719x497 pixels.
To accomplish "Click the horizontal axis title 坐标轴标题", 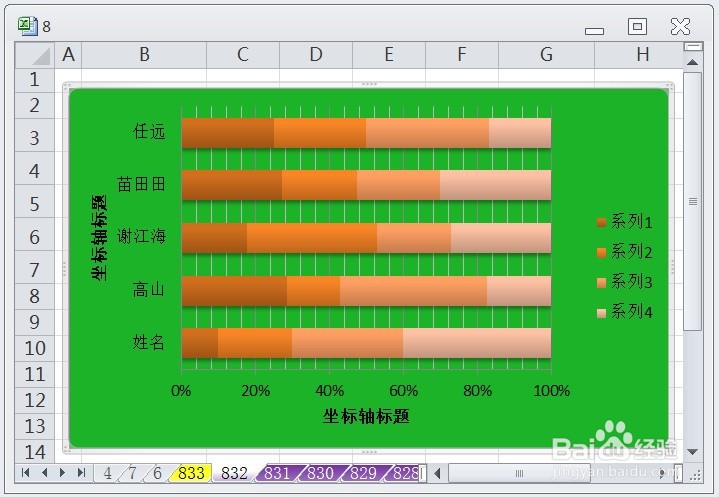I will [x=366, y=416].
